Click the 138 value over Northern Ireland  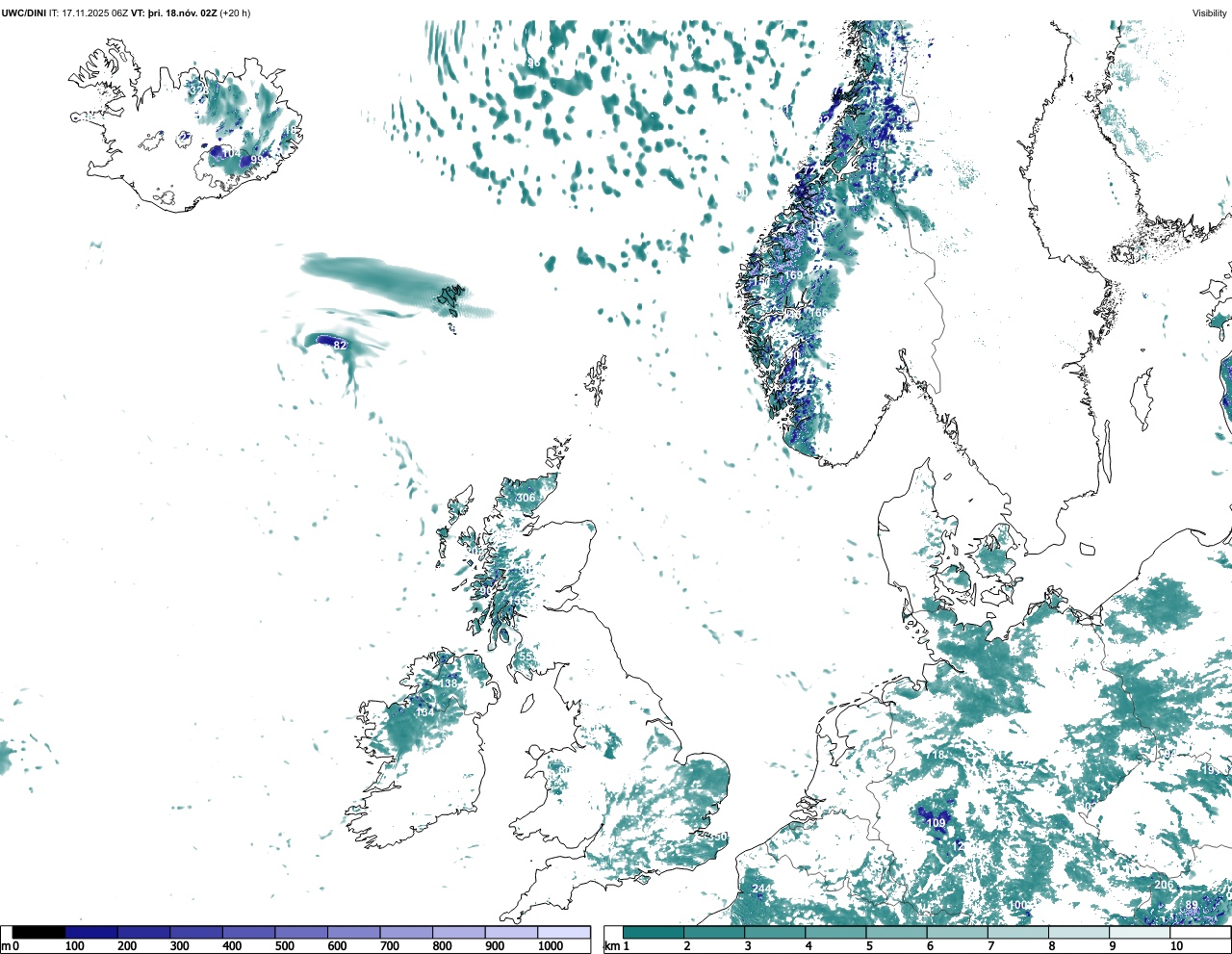(x=449, y=683)
